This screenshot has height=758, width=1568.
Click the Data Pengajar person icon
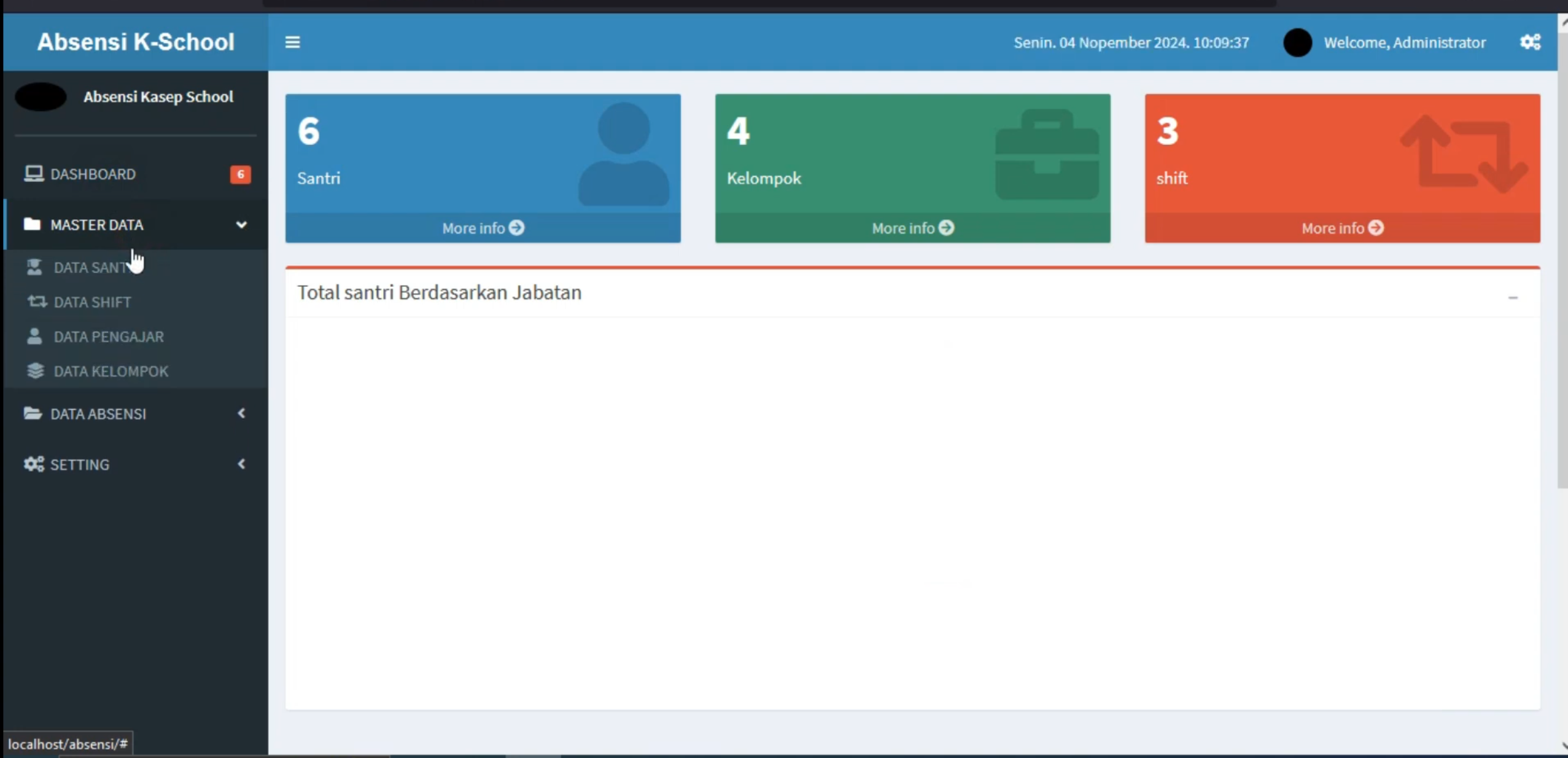click(x=34, y=336)
